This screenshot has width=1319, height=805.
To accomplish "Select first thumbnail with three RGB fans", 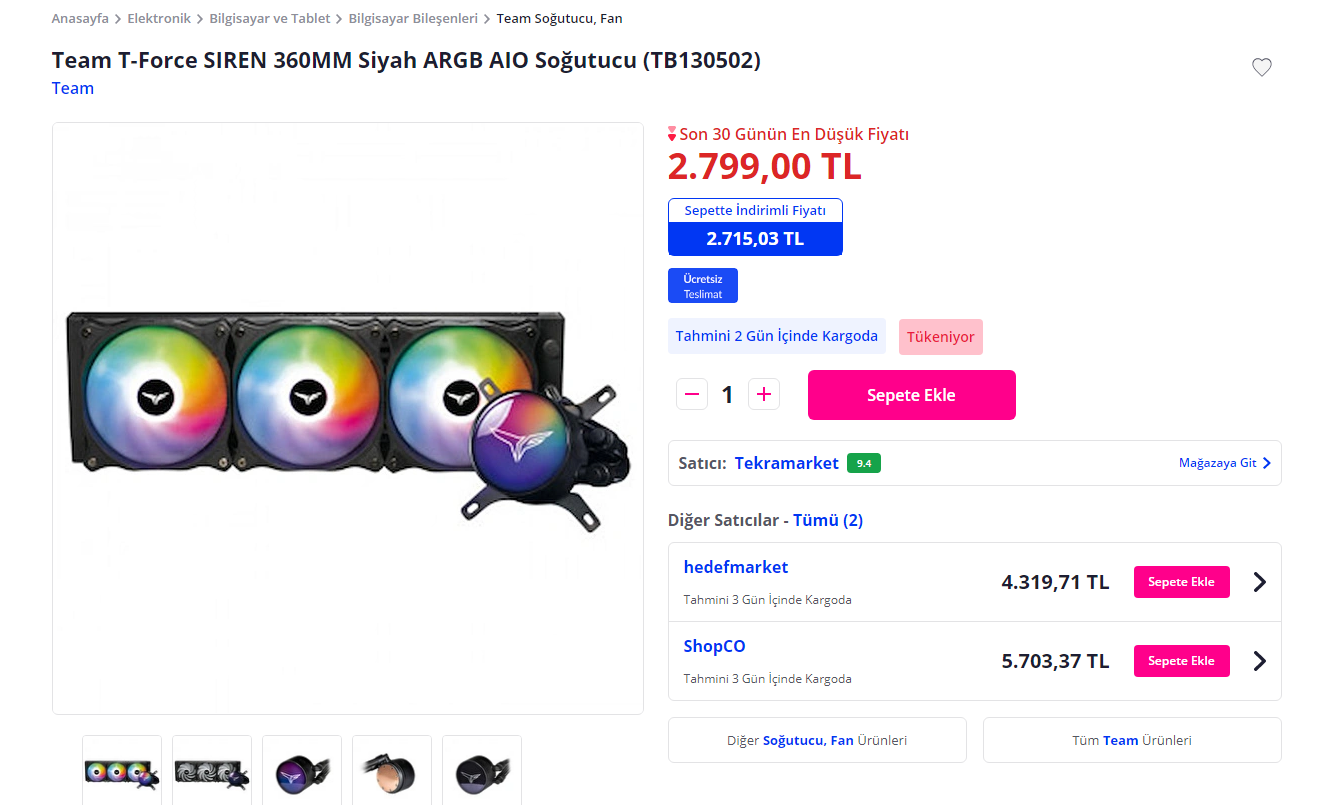I will [x=122, y=771].
